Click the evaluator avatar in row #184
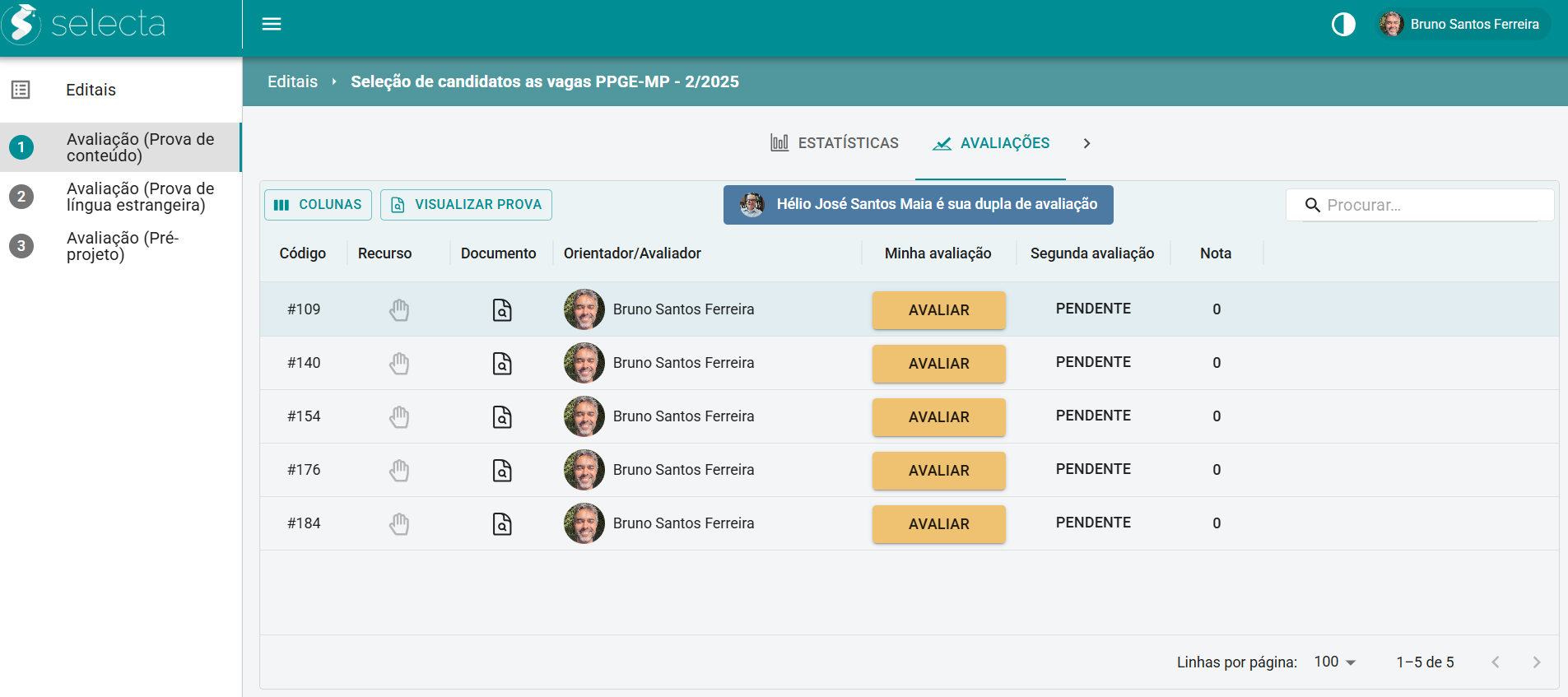The width and height of the screenshot is (1568, 697). pos(584,523)
